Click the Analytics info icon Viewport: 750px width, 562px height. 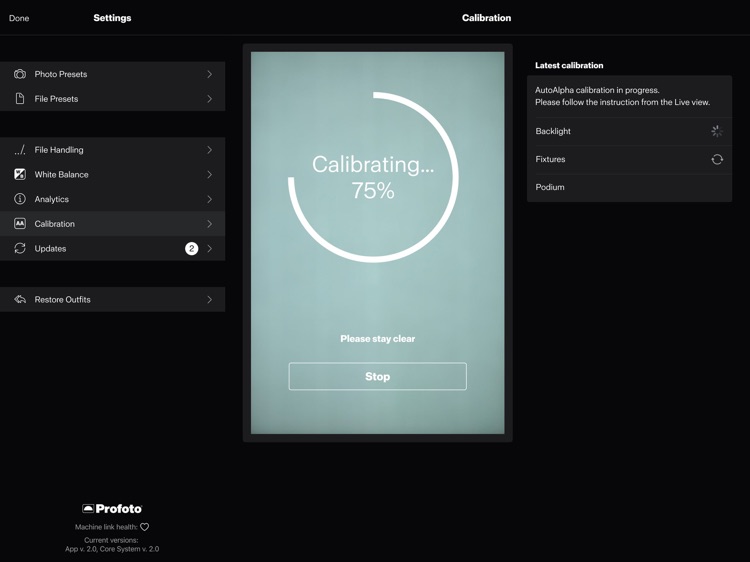click(20, 199)
